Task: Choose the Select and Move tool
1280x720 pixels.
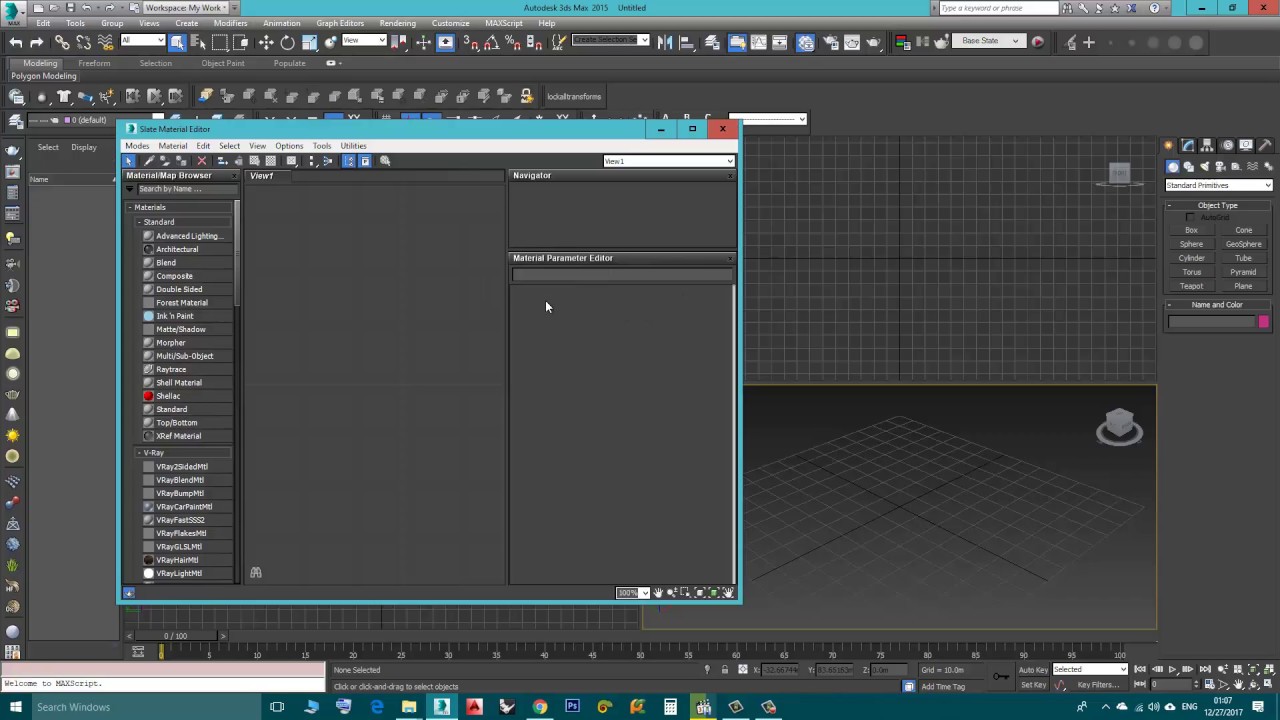Action: (x=266, y=42)
